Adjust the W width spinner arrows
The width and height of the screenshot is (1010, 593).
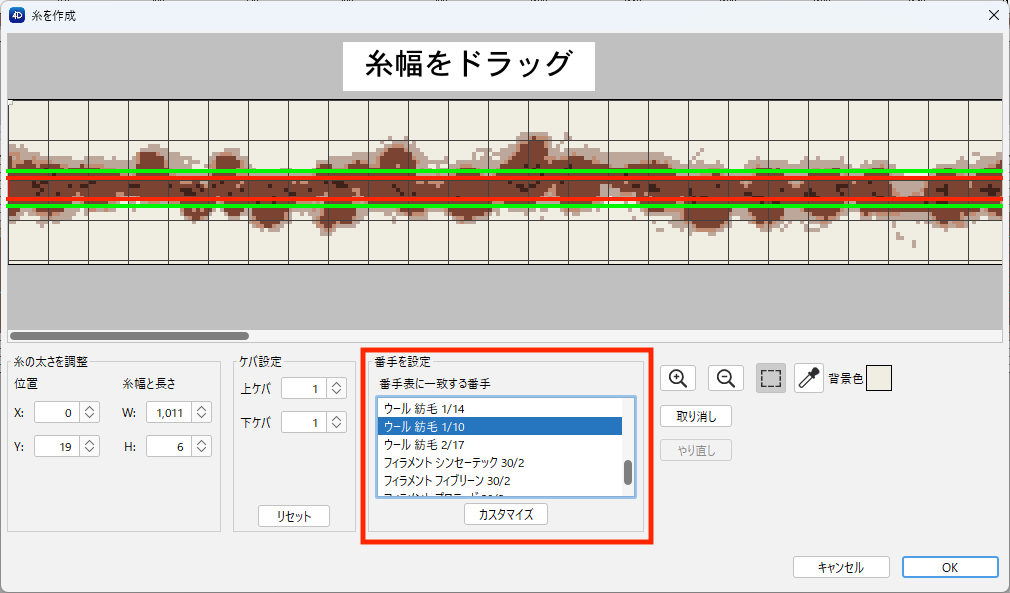tap(202, 413)
